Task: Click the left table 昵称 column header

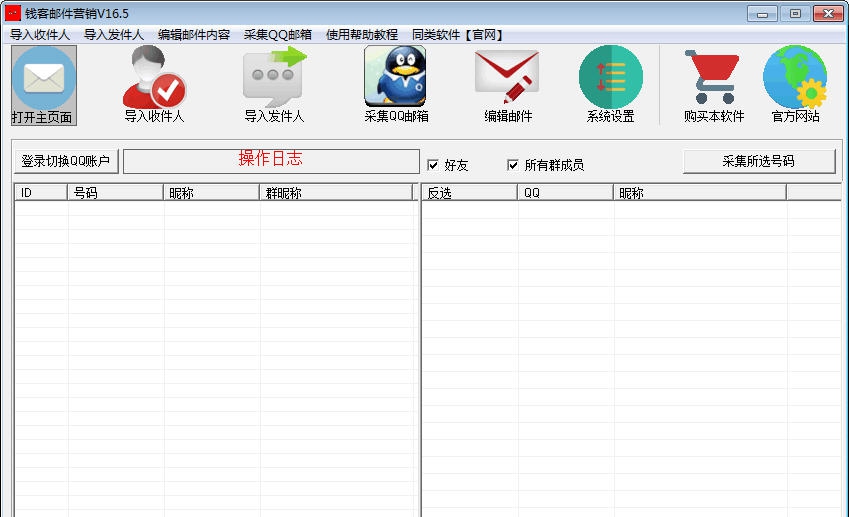Action: click(211, 193)
